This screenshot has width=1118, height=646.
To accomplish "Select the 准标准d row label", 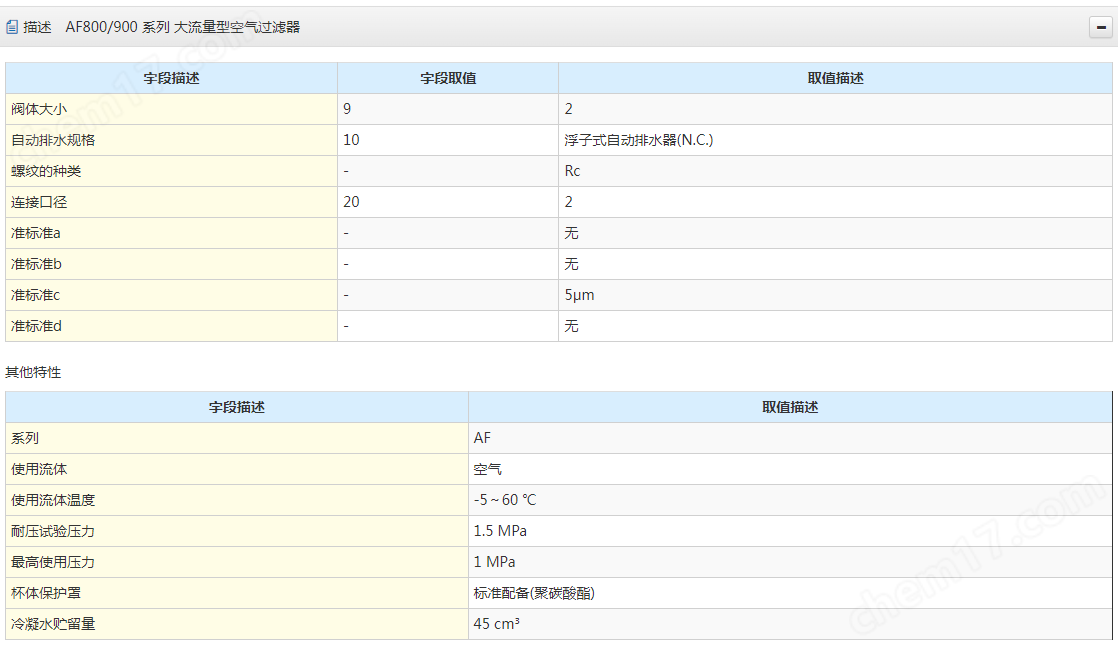I will pyautogui.click(x=36, y=326).
